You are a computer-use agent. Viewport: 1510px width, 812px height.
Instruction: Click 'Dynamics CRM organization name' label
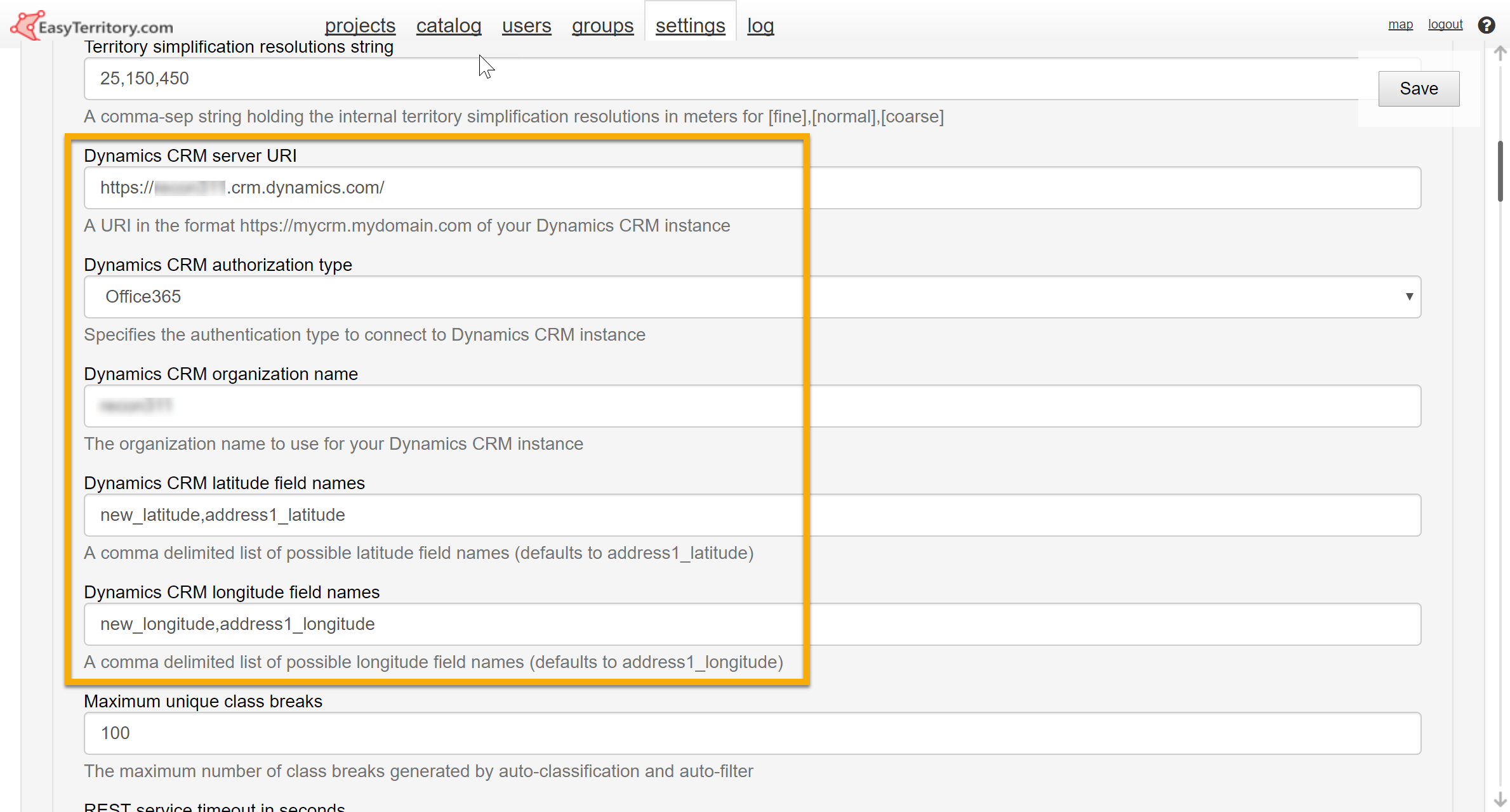point(221,374)
